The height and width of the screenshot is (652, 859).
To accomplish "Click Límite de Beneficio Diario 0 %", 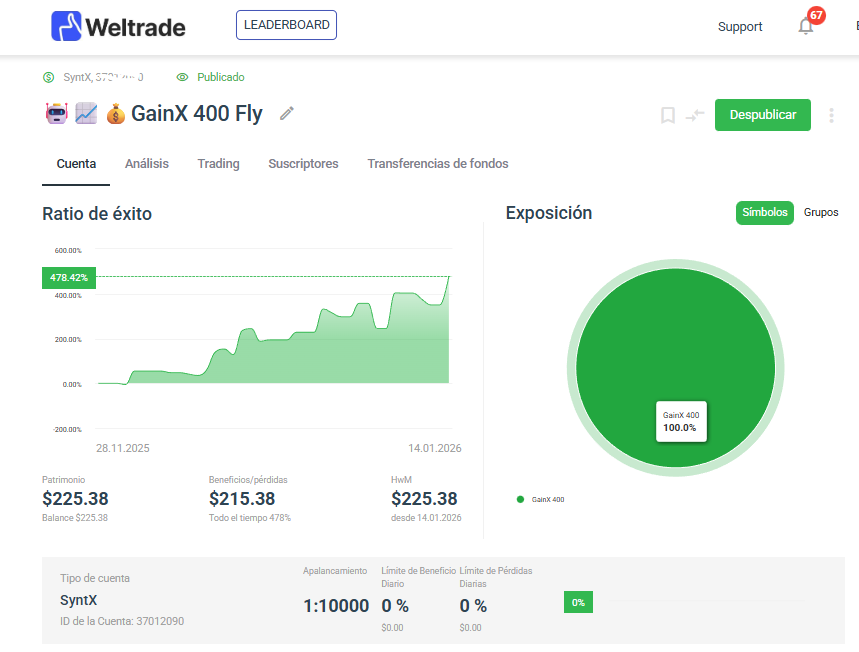I will pos(395,606).
